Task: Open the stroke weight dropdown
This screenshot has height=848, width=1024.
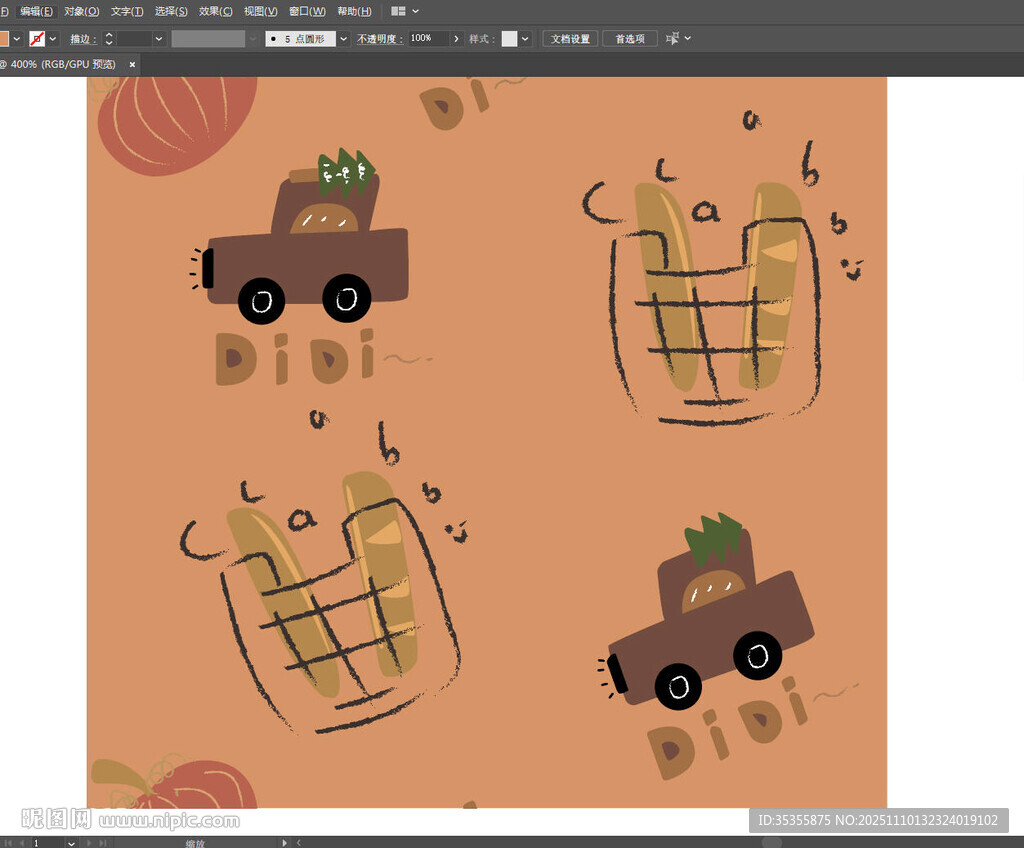Action: [x=158, y=39]
